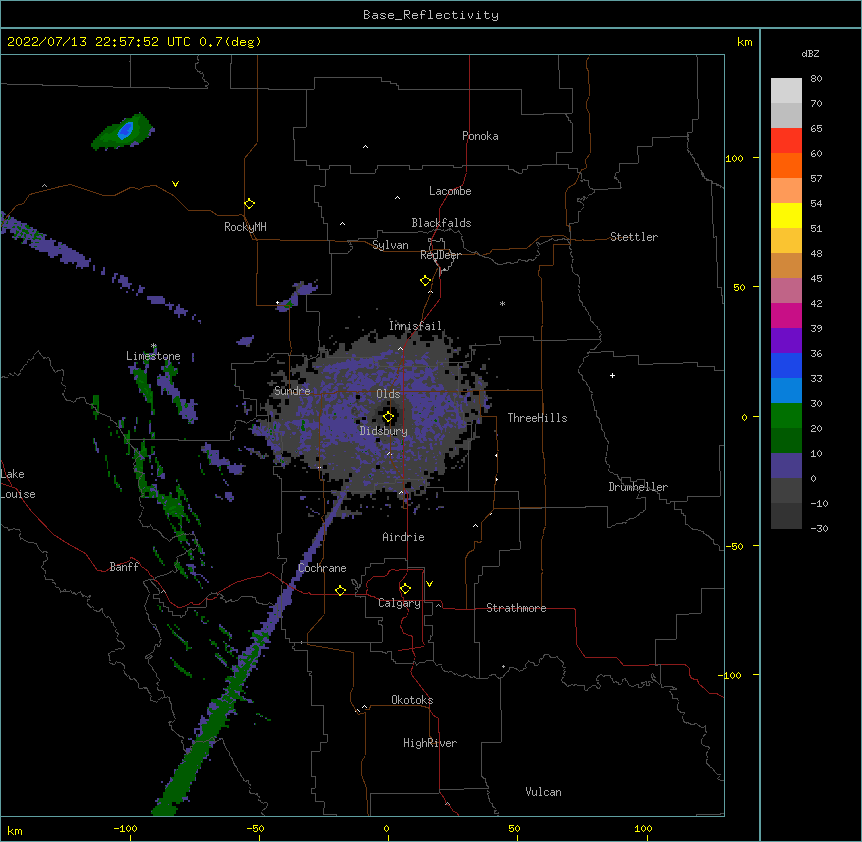The width and height of the screenshot is (862, 842).
Task: Pick the light blue swatch below the 33 label
Action: click(786, 390)
